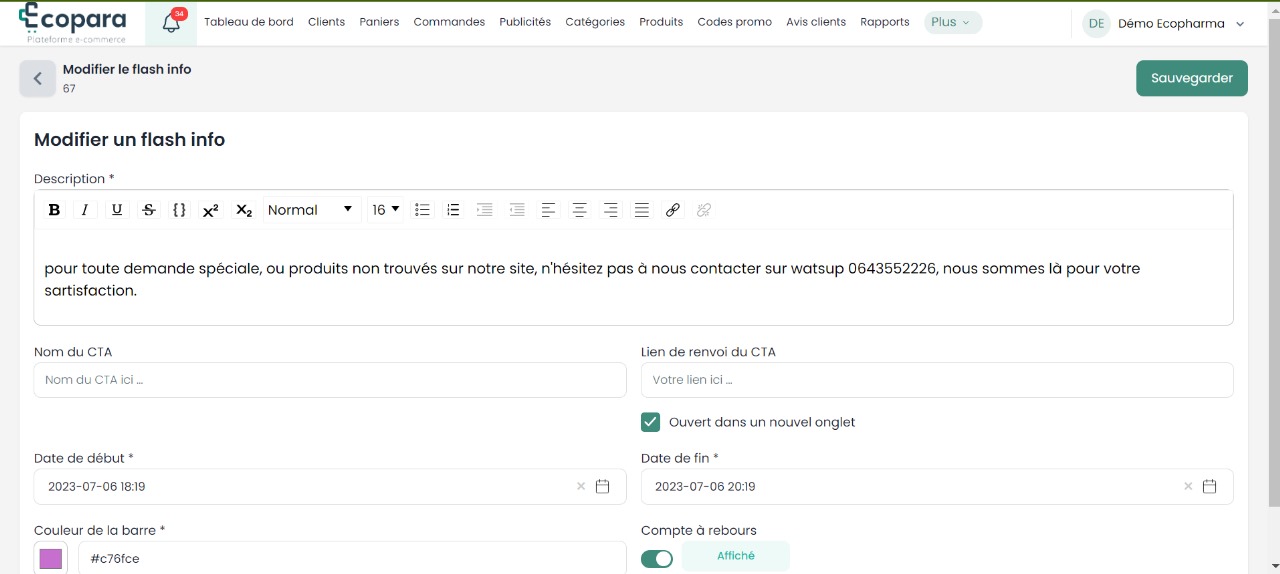Uncheck 'Ouvert dans un nouvel onglet'

pyautogui.click(x=651, y=422)
